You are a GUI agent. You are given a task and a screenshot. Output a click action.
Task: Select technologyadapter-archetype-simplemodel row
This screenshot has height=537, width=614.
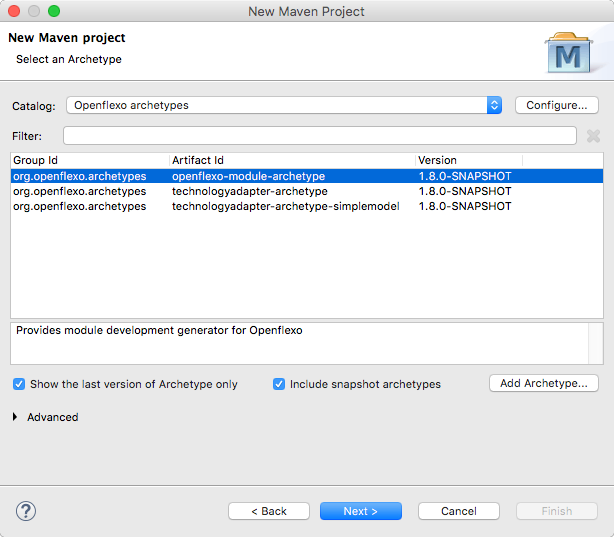[x=307, y=206]
